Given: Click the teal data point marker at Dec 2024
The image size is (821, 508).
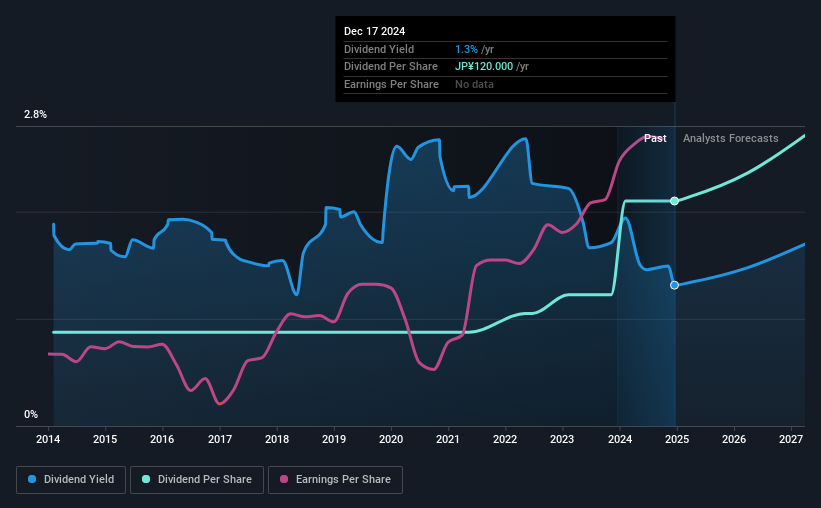Looking at the screenshot, I should click(674, 201).
